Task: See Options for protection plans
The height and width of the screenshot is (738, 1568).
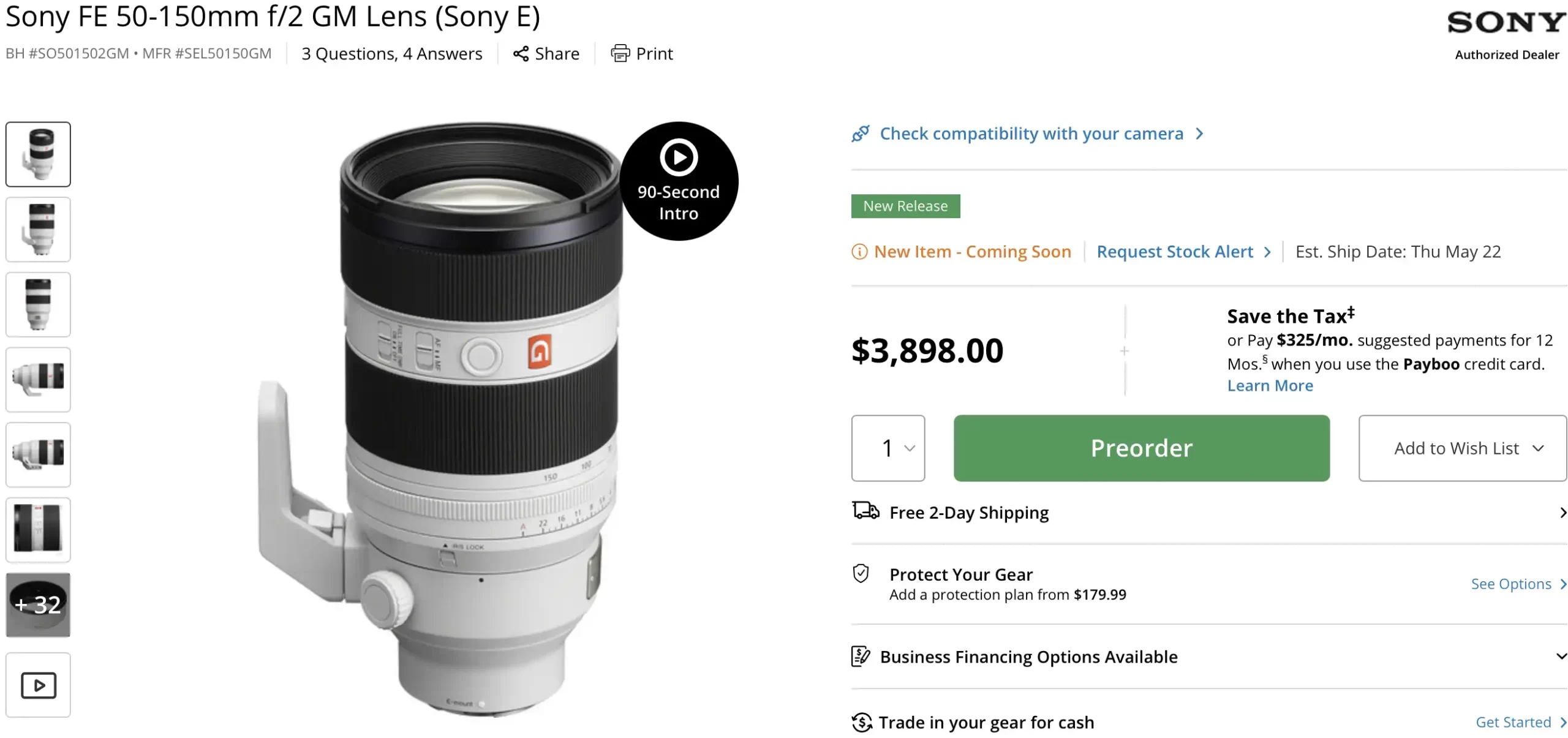Action: [x=1511, y=584]
